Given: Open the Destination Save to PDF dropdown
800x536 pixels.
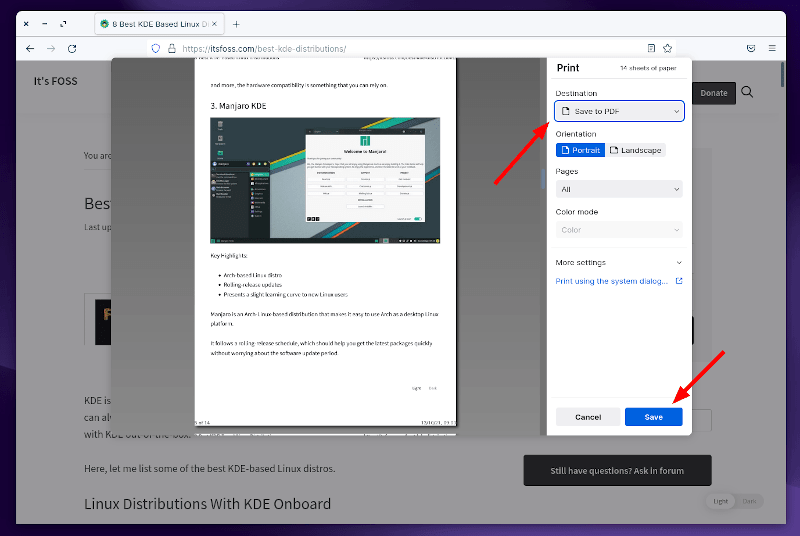Looking at the screenshot, I should (619, 111).
